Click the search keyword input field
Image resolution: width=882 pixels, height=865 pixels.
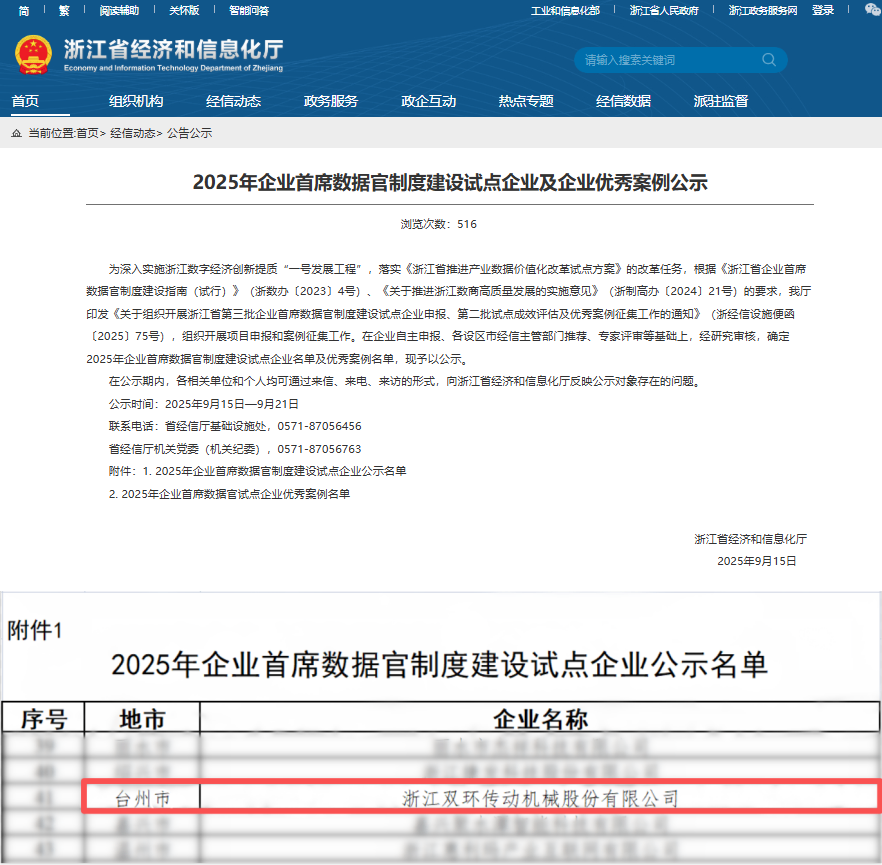click(x=660, y=60)
